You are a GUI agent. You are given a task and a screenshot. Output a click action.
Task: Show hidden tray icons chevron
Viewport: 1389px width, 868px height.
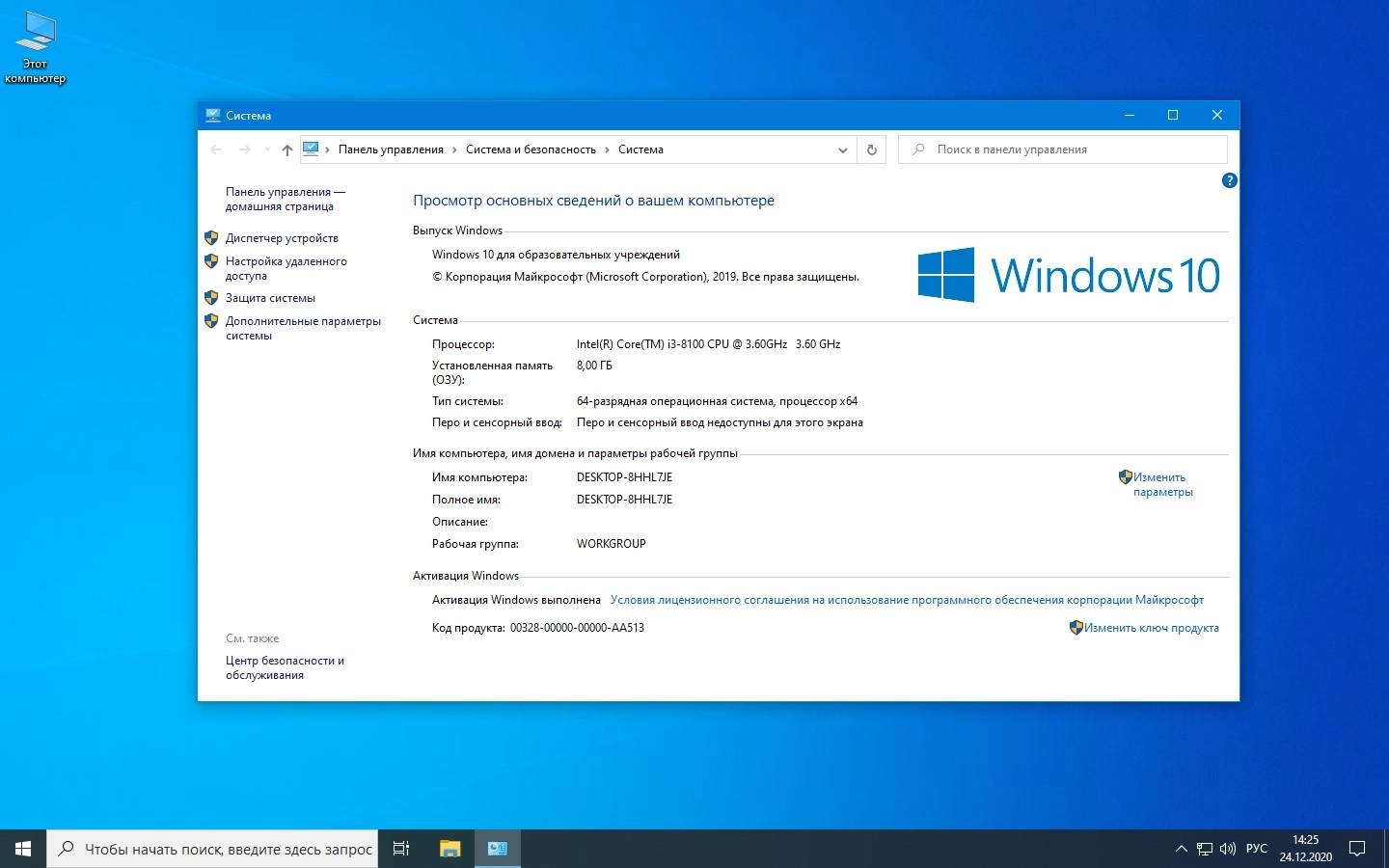pos(1181,849)
